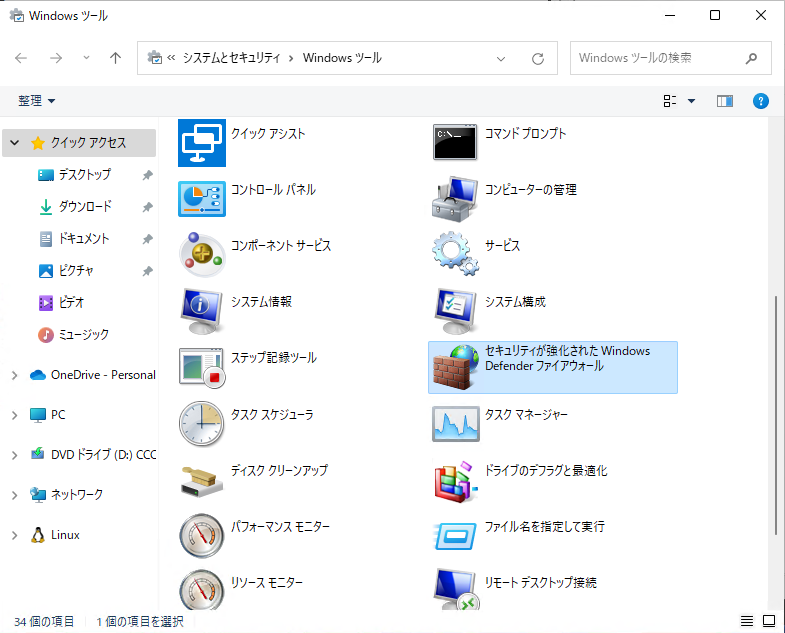Screen dimensions: 785x633
Task: Open the view options dropdown arrow
Action: (691, 101)
